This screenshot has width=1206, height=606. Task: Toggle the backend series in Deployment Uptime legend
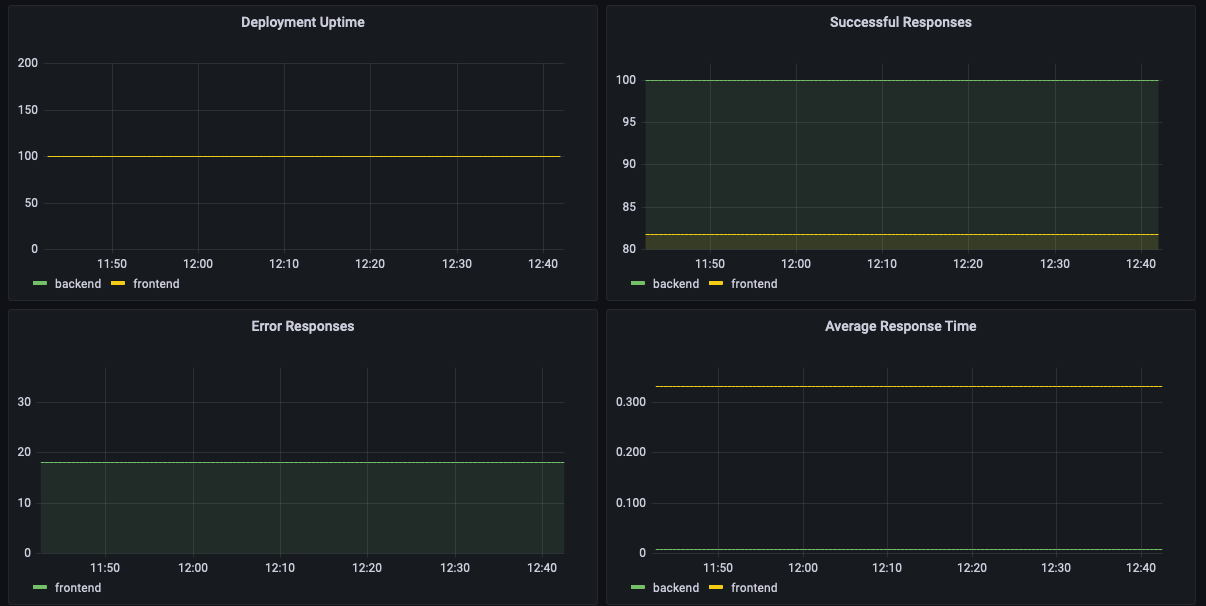click(79, 283)
